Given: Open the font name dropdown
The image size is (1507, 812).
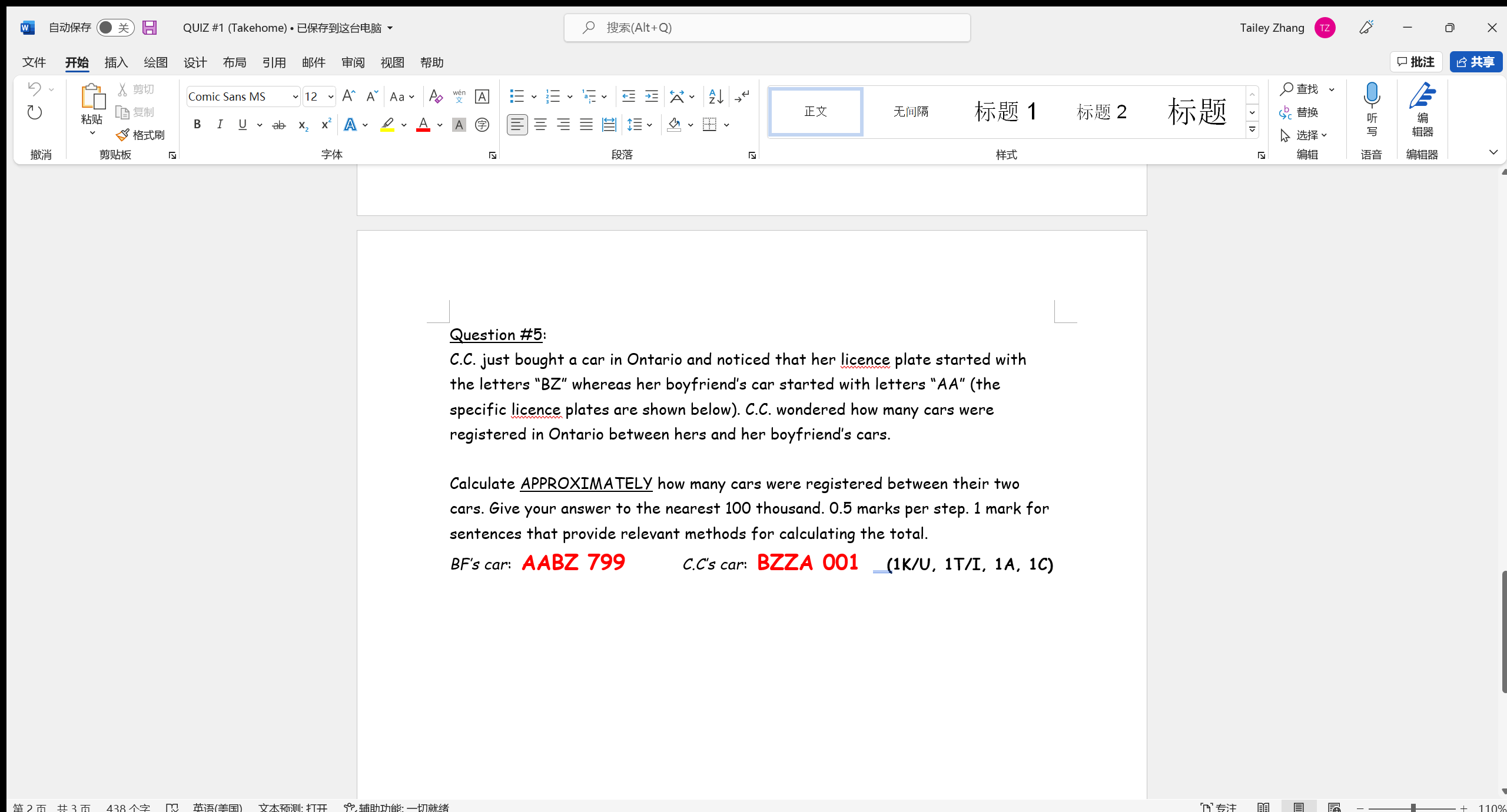Looking at the screenshot, I should (294, 96).
